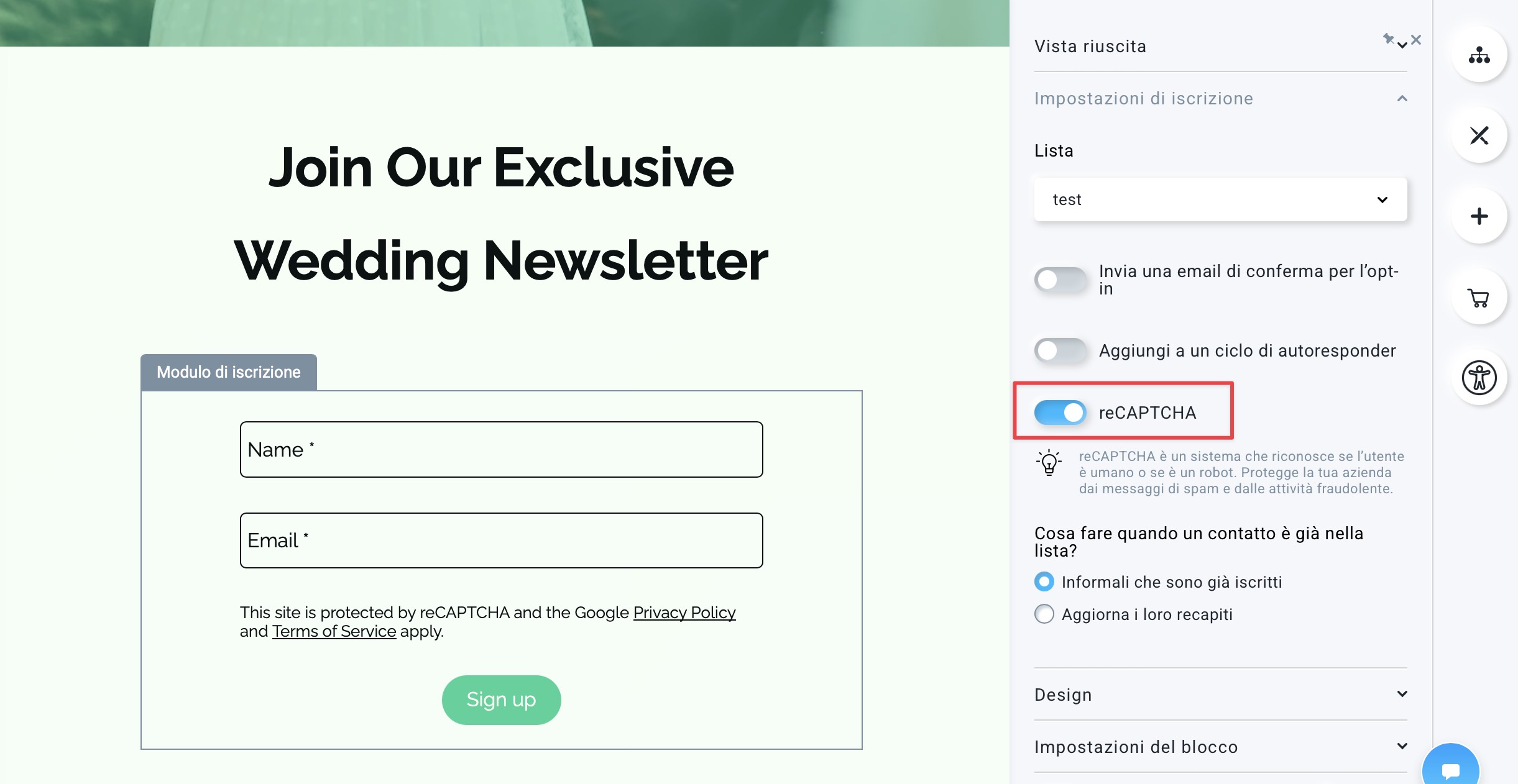Open the shopping cart store icon
The width and height of the screenshot is (1518, 784).
click(1479, 298)
